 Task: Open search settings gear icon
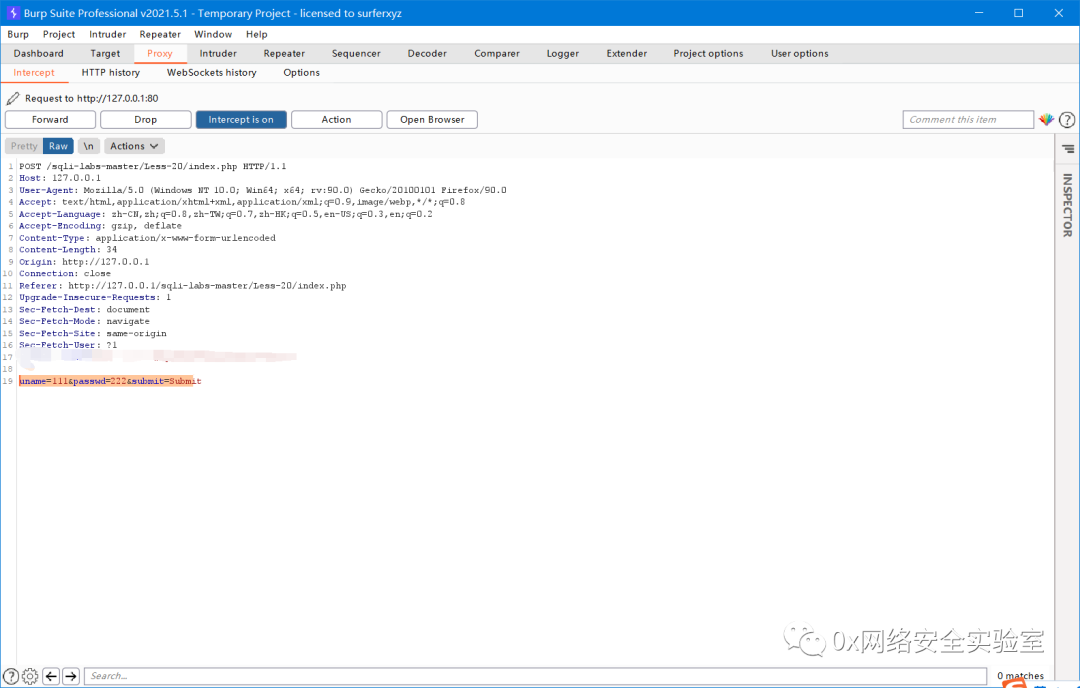tap(30, 676)
